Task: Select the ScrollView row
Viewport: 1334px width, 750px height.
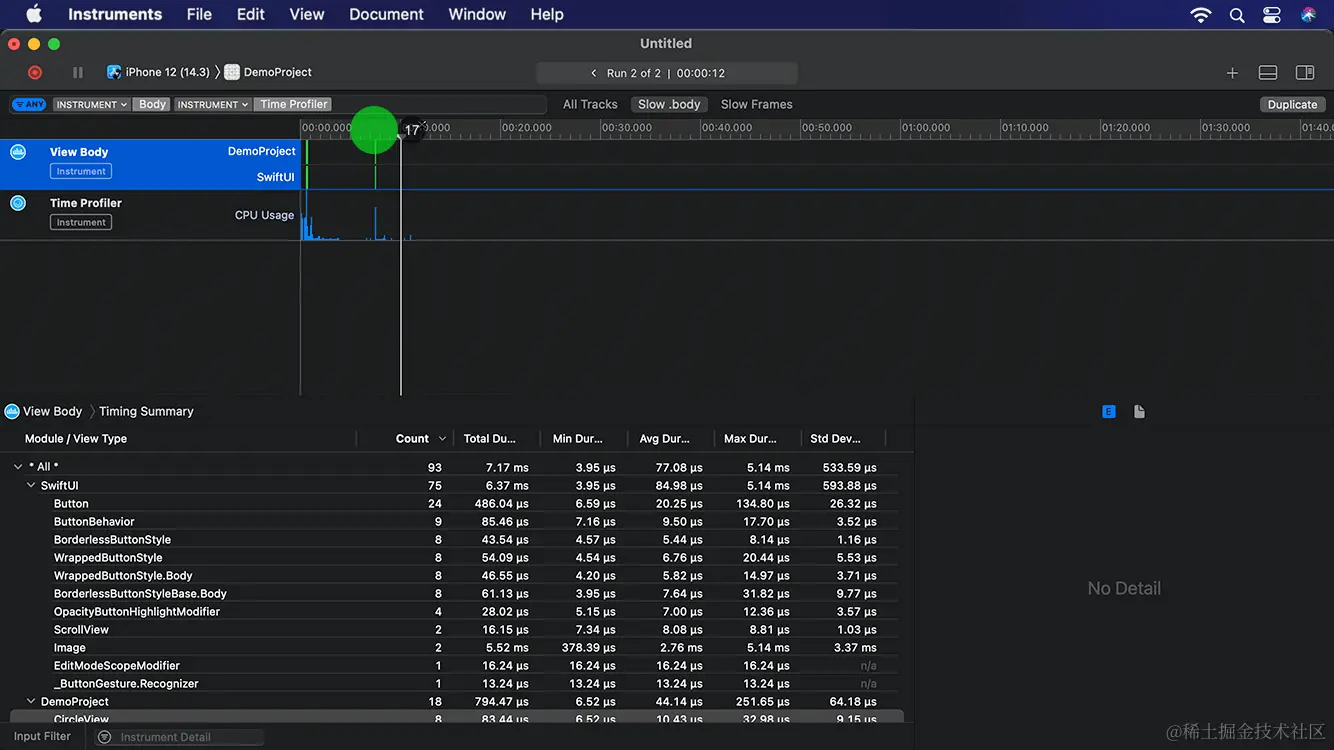Action: tap(455, 630)
